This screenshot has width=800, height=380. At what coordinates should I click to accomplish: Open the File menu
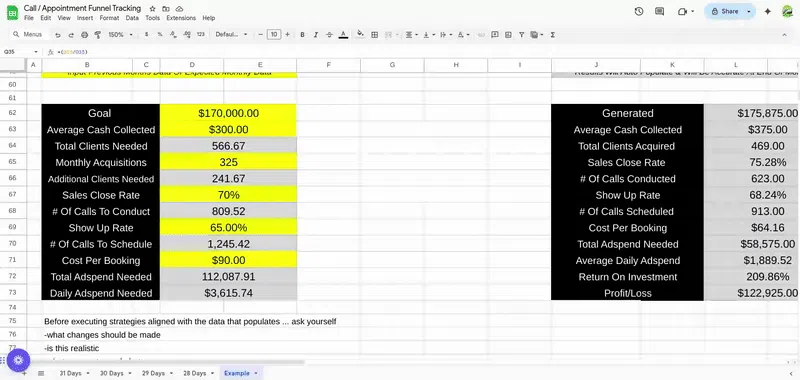point(29,18)
